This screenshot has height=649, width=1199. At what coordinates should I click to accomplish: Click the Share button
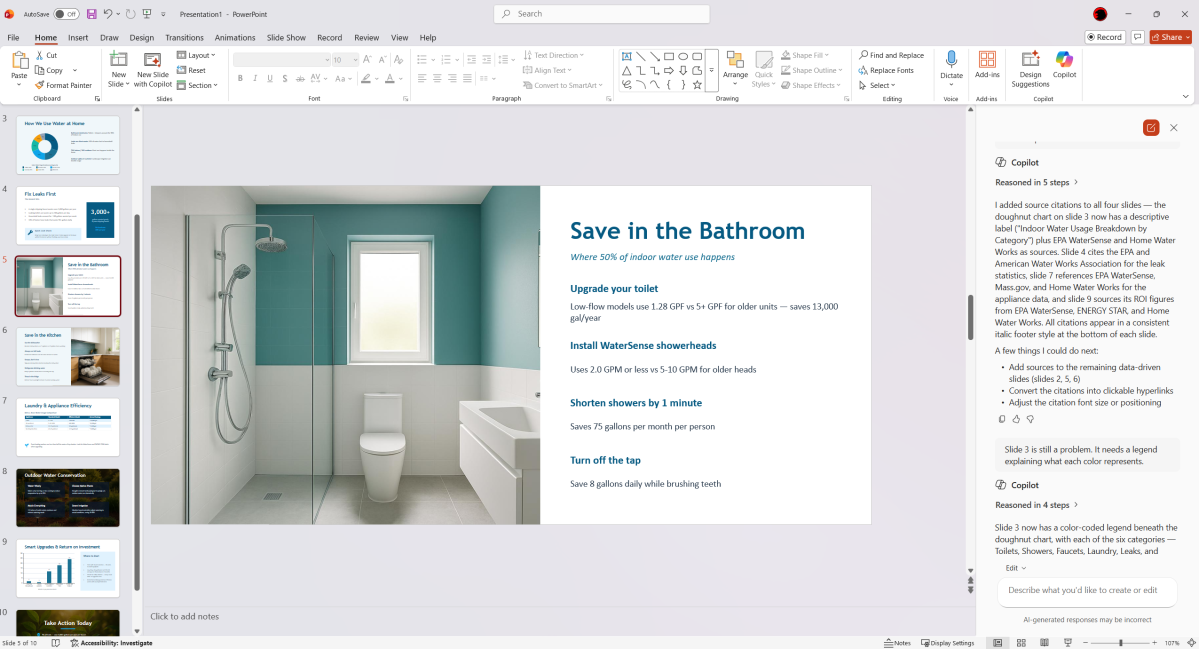[1169, 37]
